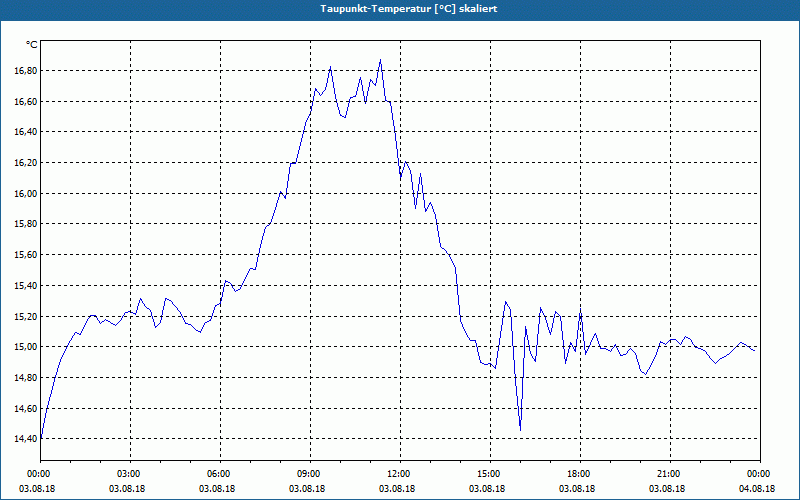
Task: Click the 12:00 time label
Action: pos(401,474)
